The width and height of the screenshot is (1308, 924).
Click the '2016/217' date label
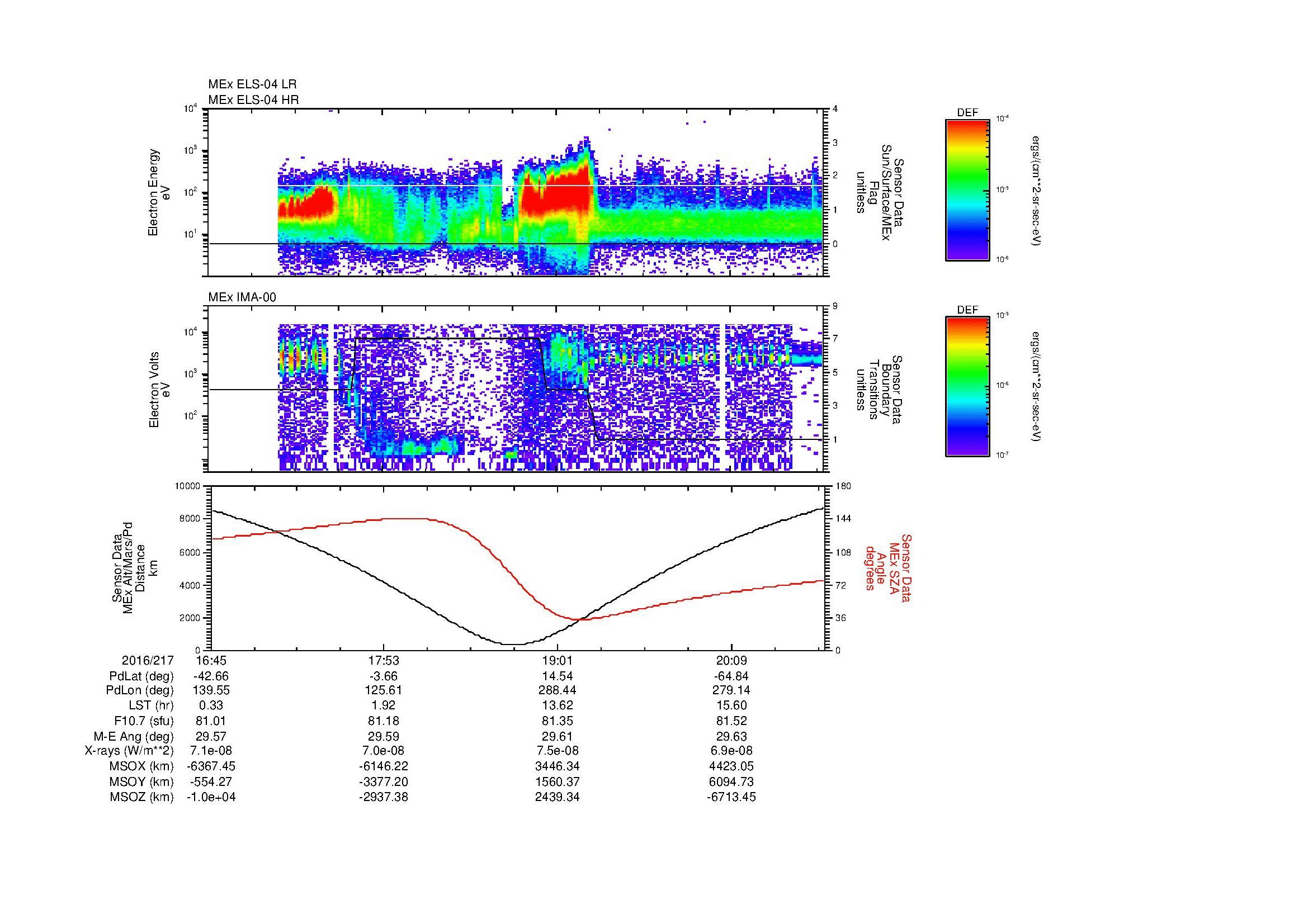click(x=148, y=661)
